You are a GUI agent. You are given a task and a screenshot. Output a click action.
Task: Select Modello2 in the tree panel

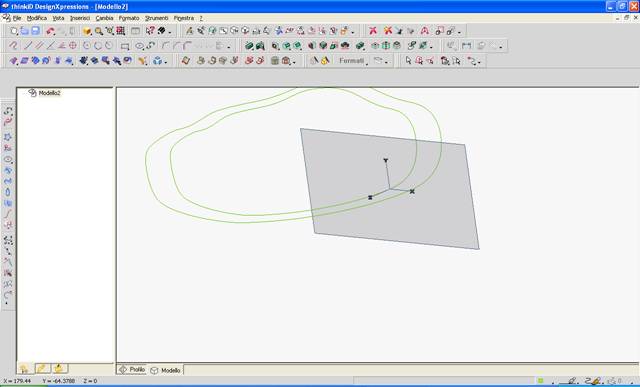point(49,93)
